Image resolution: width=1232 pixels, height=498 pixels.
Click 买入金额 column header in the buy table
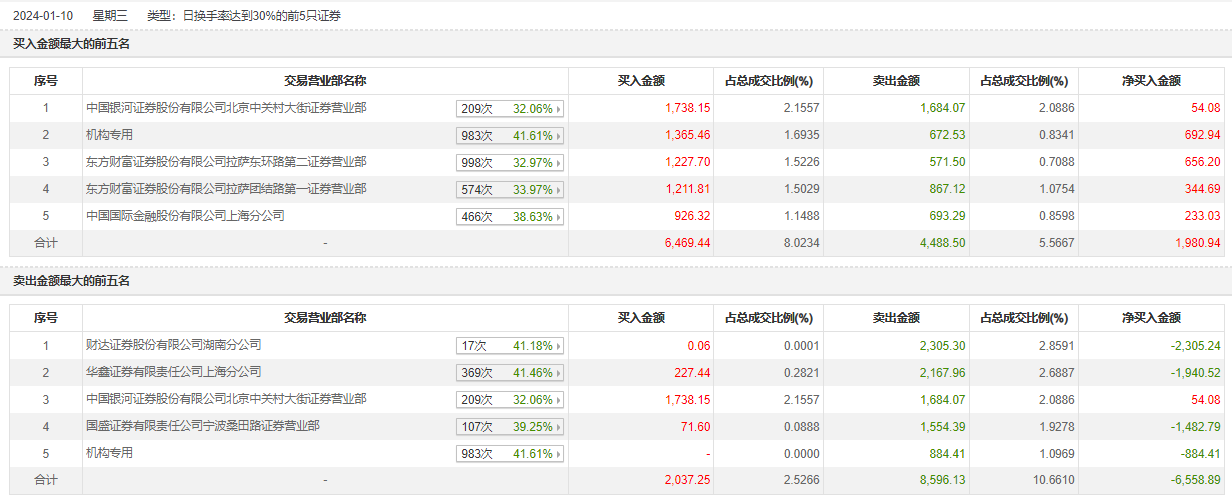(641, 81)
